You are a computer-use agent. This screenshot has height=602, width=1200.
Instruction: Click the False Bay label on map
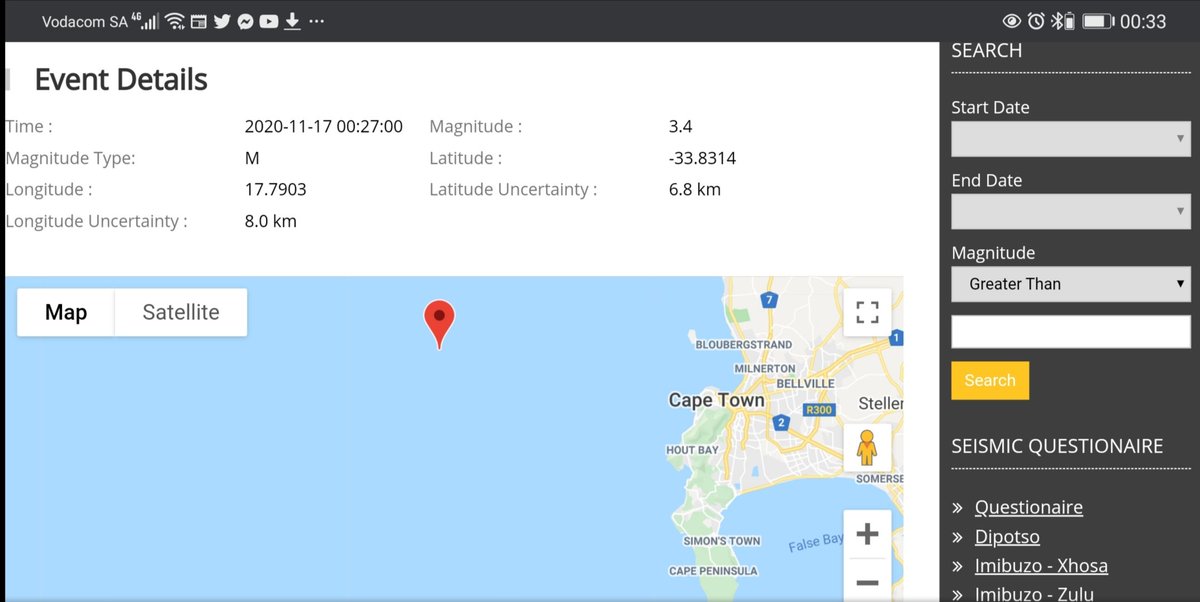[816, 543]
